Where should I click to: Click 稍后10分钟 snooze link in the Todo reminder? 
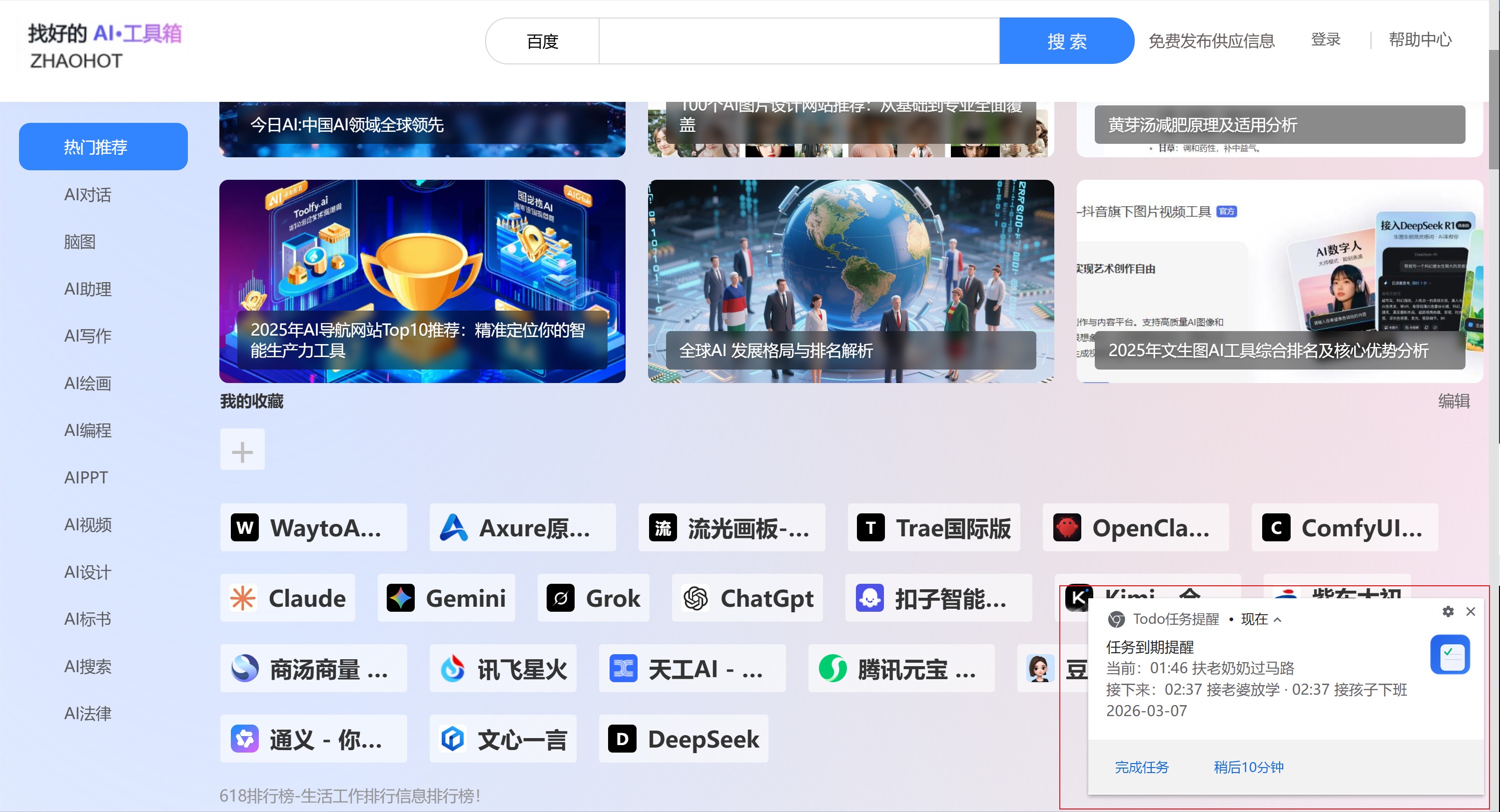[x=1248, y=767]
